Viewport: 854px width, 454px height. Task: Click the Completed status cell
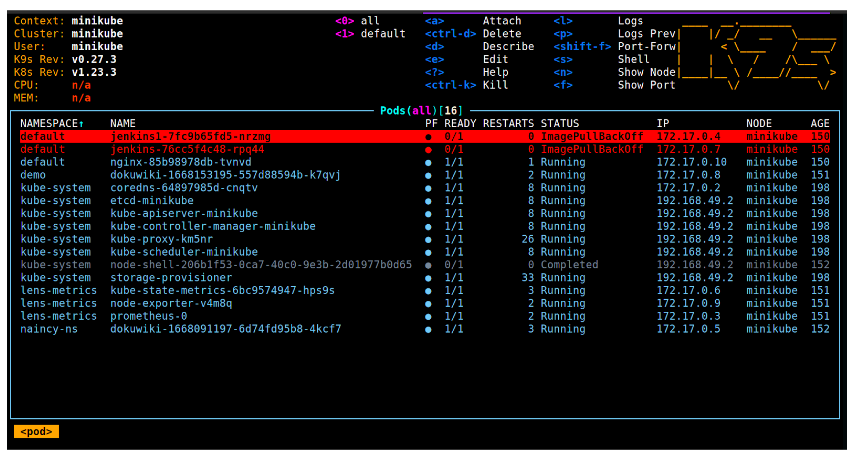click(x=570, y=265)
